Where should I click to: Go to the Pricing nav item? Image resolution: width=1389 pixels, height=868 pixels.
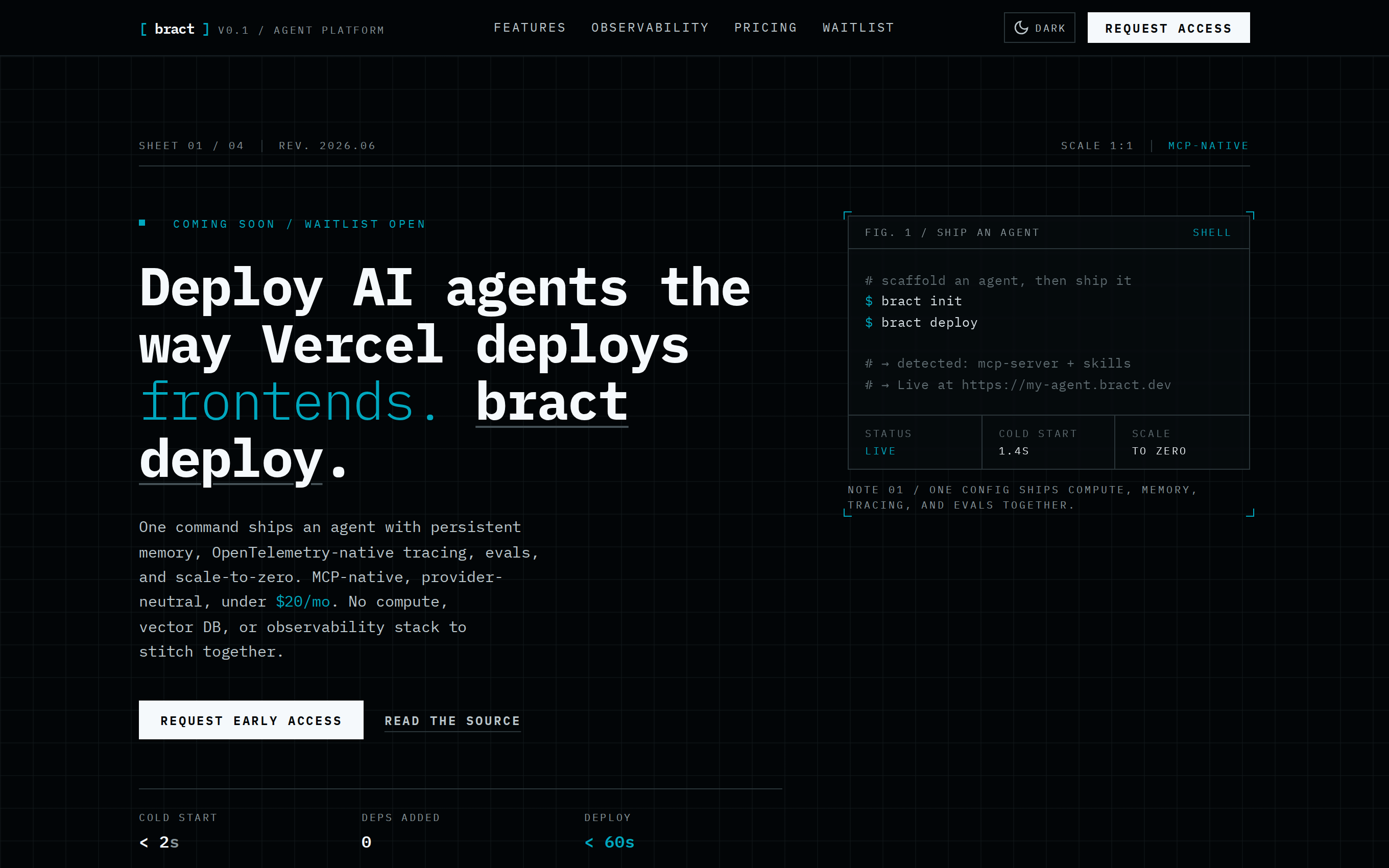coord(765,28)
